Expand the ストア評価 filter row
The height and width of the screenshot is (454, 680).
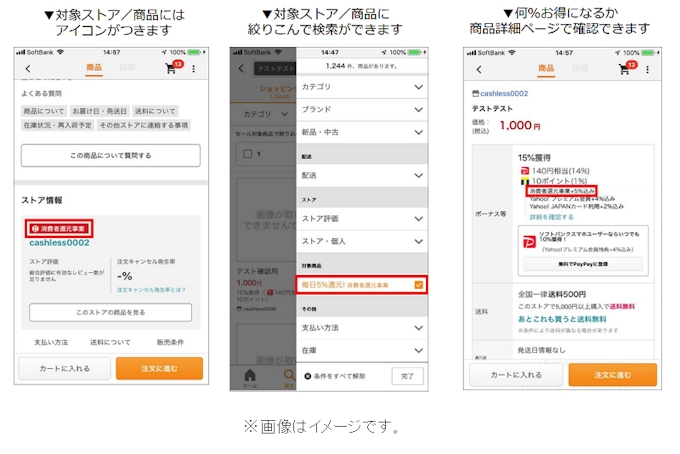tap(360, 216)
